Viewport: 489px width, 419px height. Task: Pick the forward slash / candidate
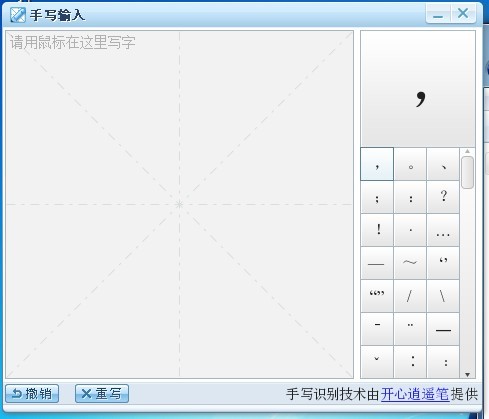pyautogui.click(x=410, y=296)
